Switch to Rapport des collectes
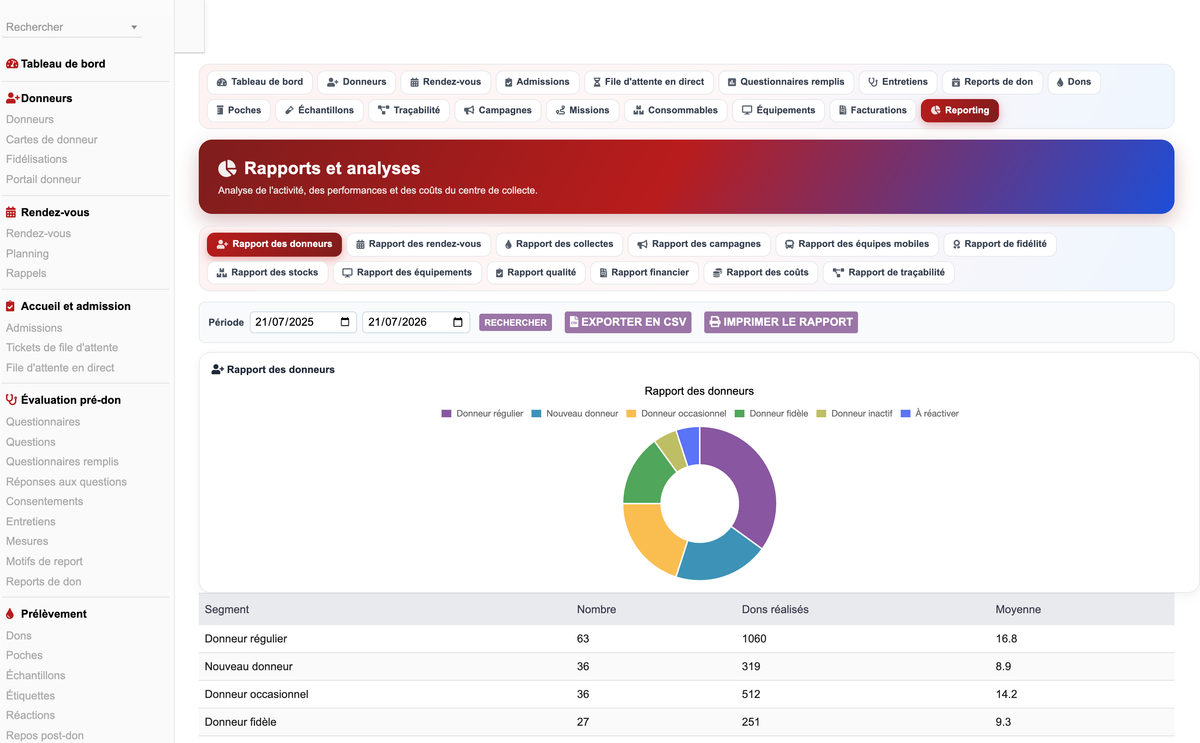 click(x=559, y=244)
